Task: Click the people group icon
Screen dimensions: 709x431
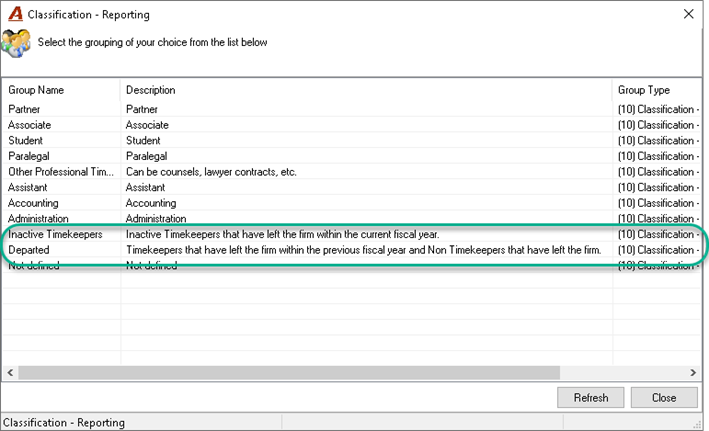Action: [x=16, y=43]
